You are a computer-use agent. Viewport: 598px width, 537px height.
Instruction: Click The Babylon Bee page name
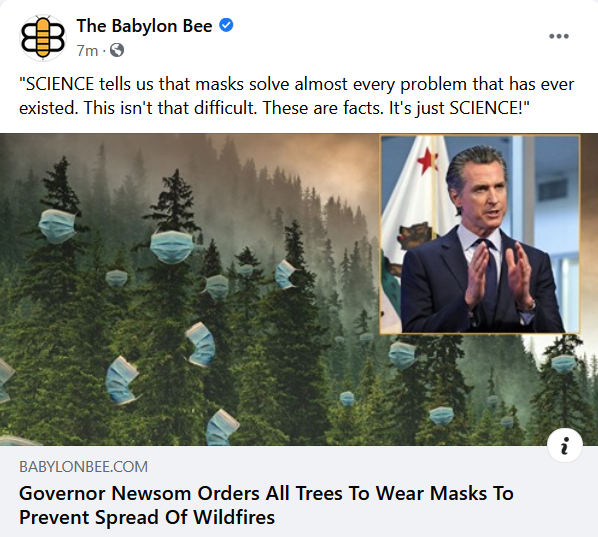pos(144,26)
